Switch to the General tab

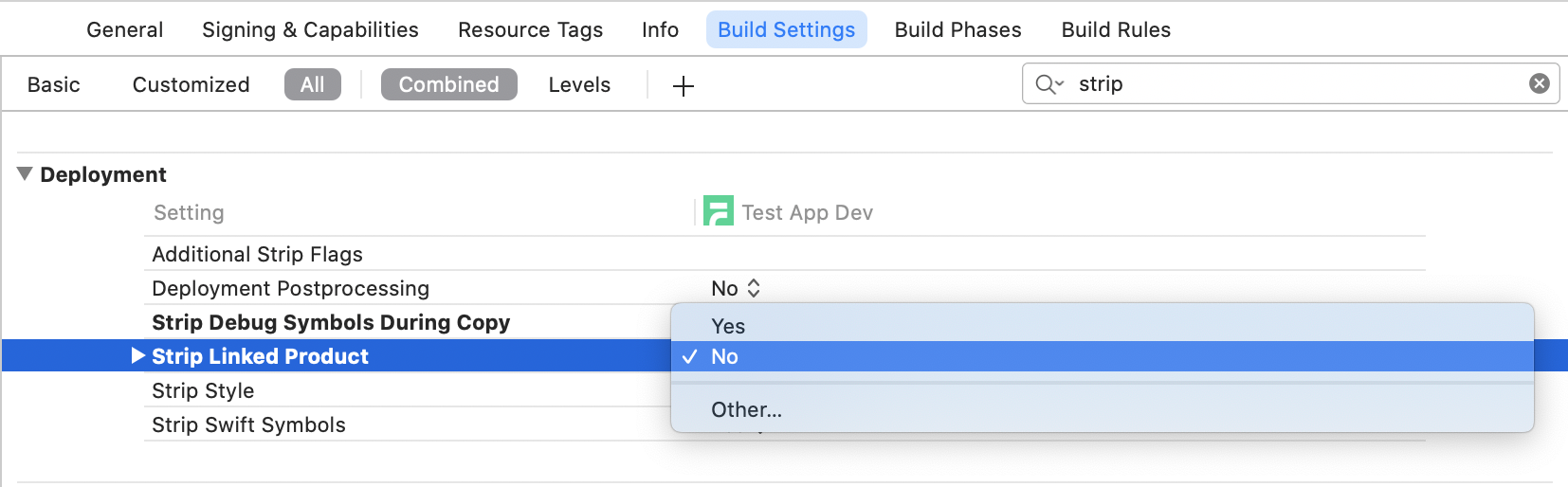coord(125,30)
